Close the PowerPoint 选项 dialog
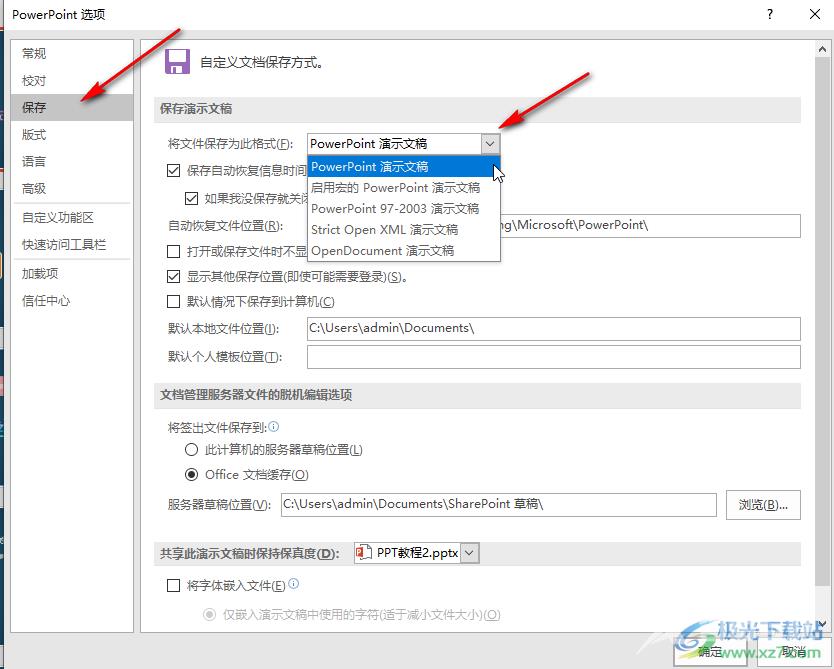The image size is (834, 669). coord(814,14)
